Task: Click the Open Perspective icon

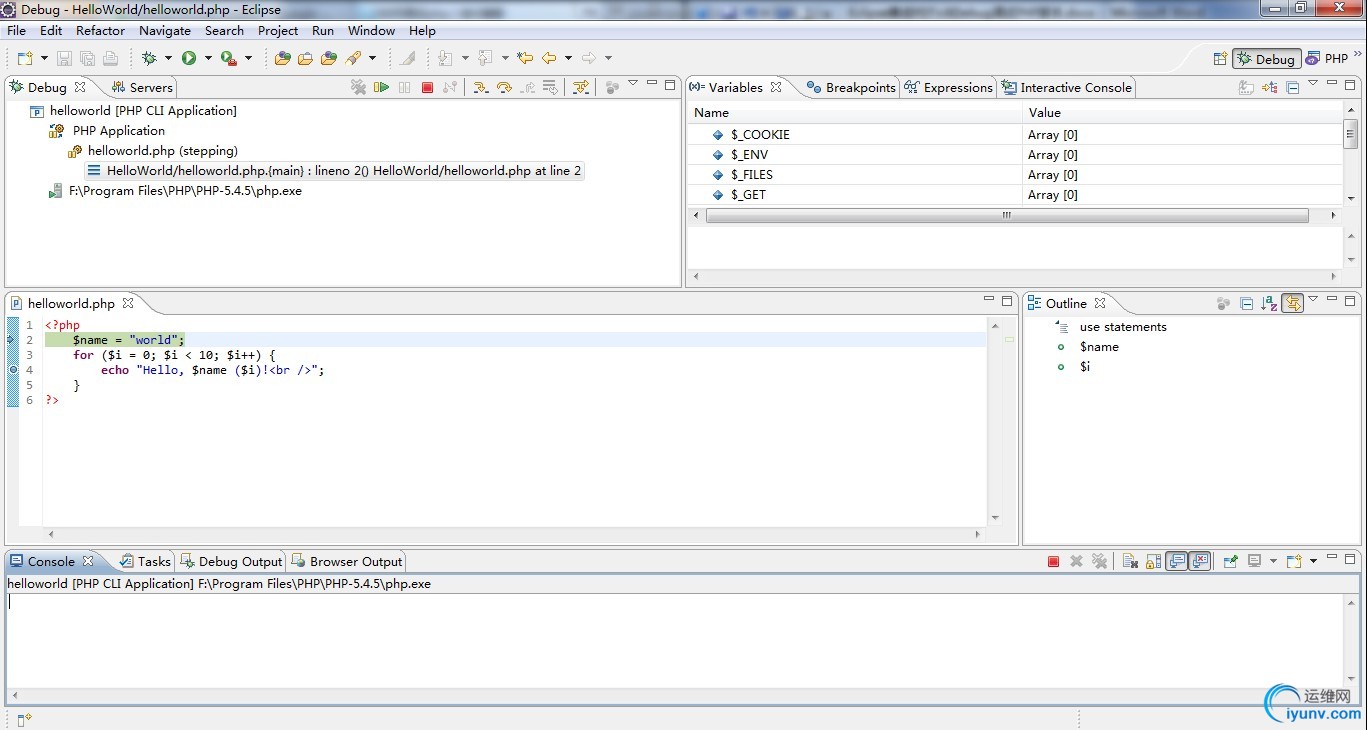Action: 1220,59
